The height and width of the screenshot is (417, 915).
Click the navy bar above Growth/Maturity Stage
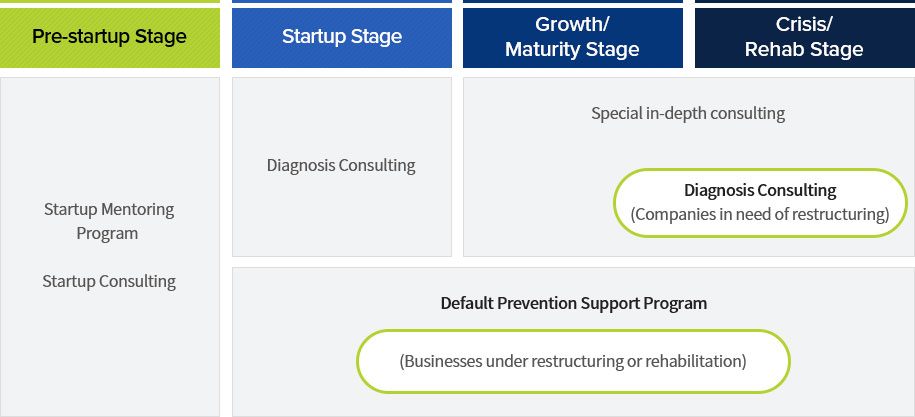point(572,1)
